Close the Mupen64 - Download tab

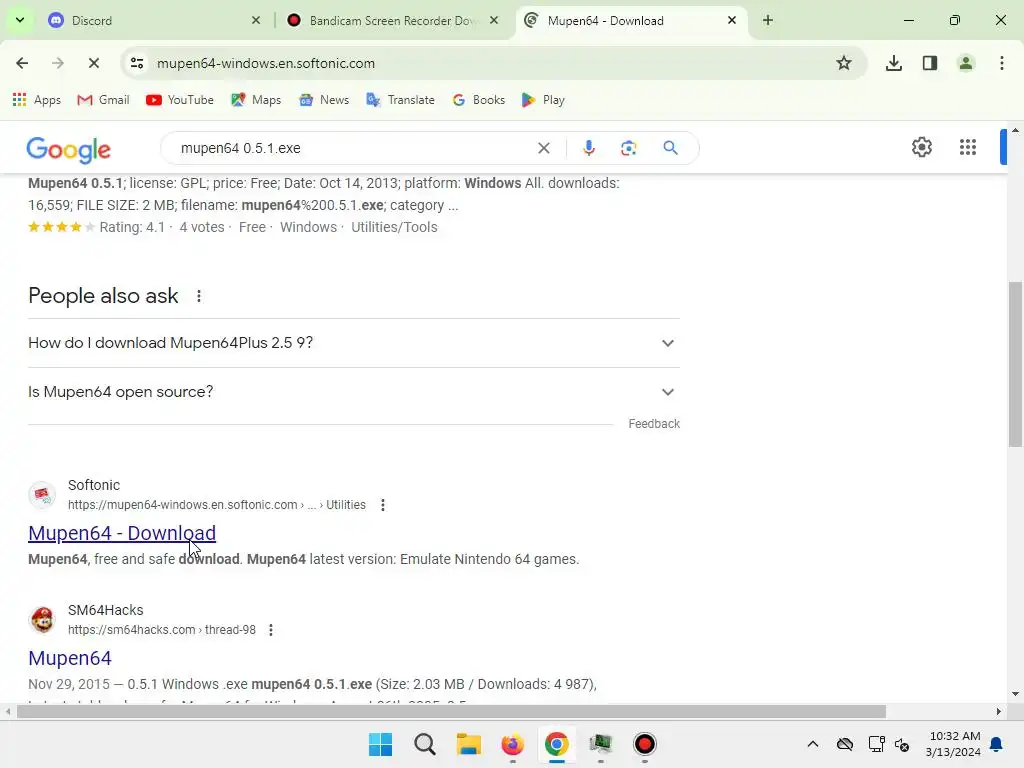click(x=732, y=20)
